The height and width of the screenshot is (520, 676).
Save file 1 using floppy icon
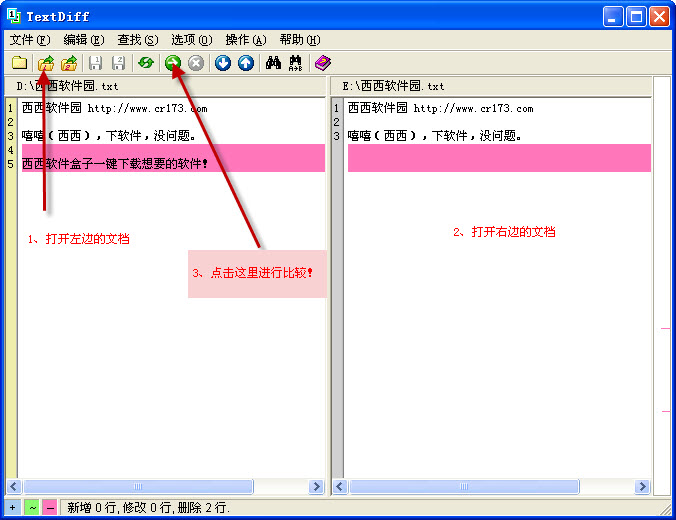(95, 63)
